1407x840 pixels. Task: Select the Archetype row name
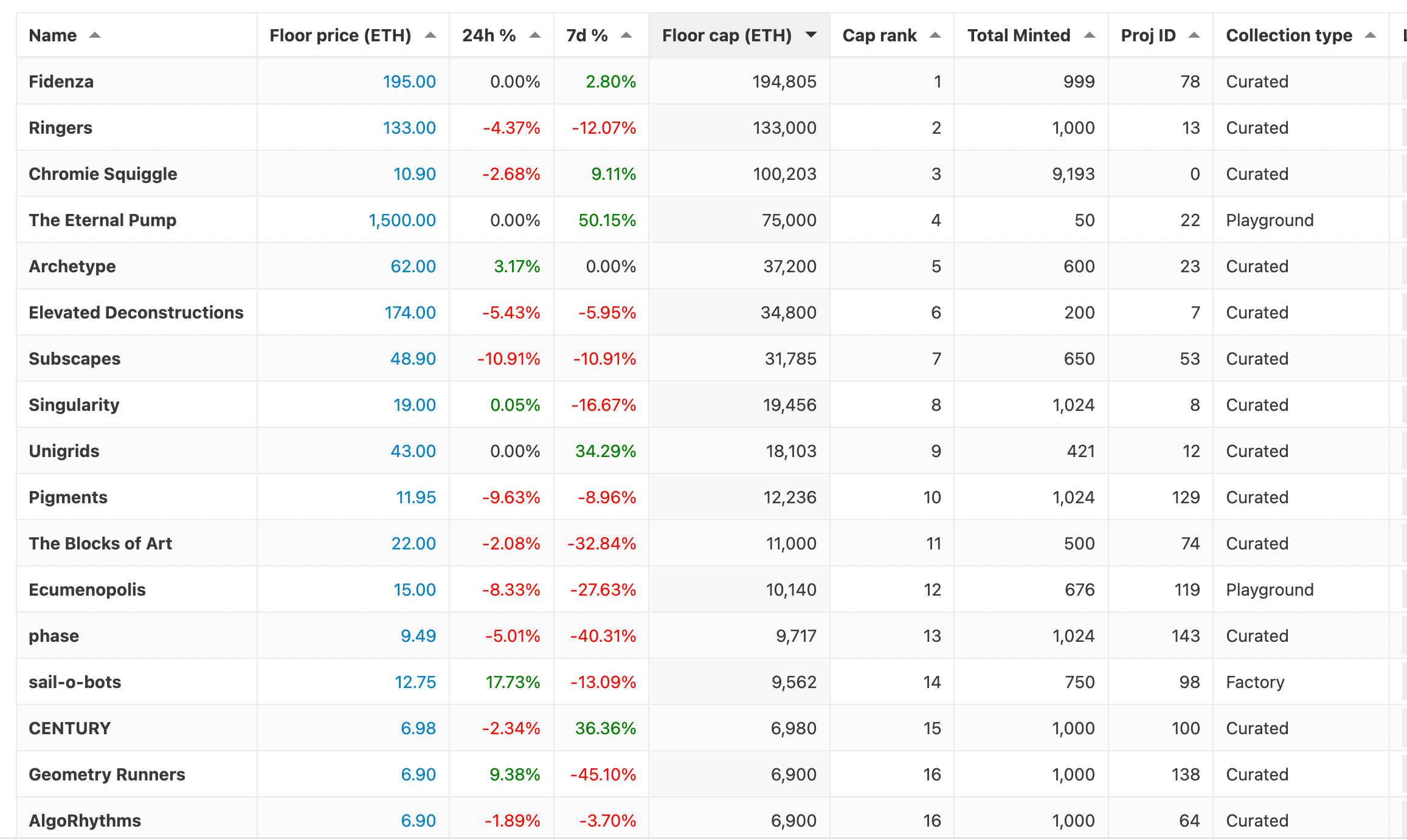72,266
